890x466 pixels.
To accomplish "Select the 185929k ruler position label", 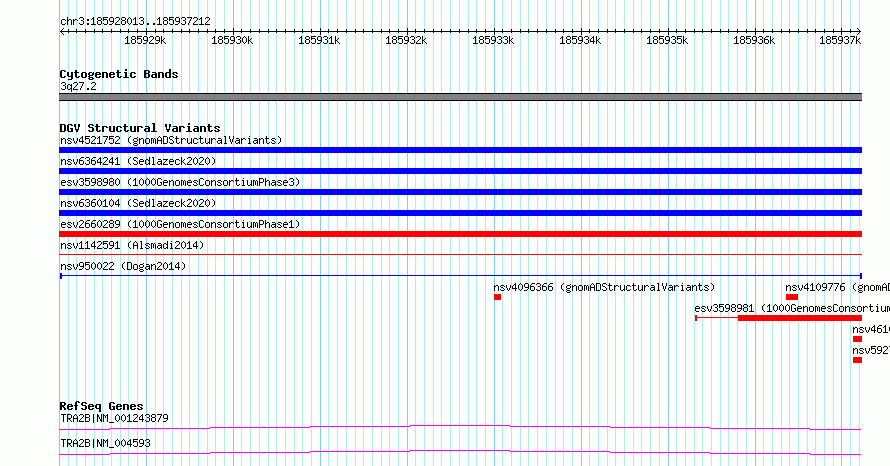I will [x=145, y=40].
